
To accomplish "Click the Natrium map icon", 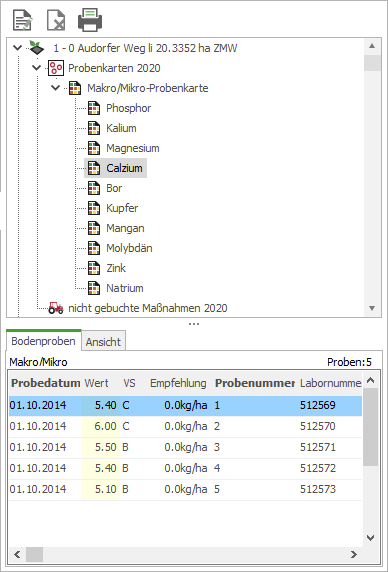I will [94, 288].
